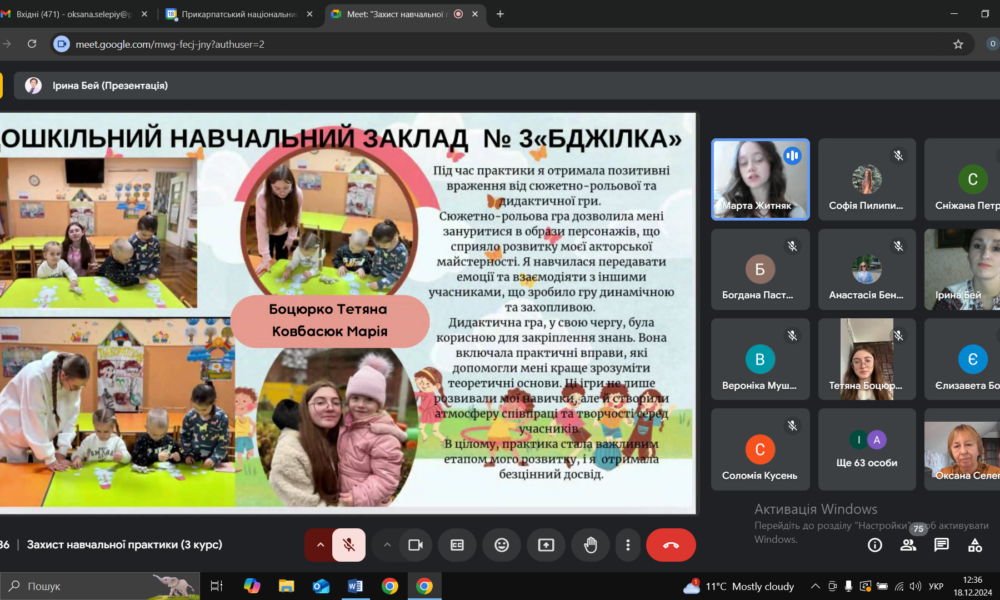This screenshot has height=600, width=1000.
Task: Switch to the Прикарпатський національний tab
Action: (x=238, y=14)
